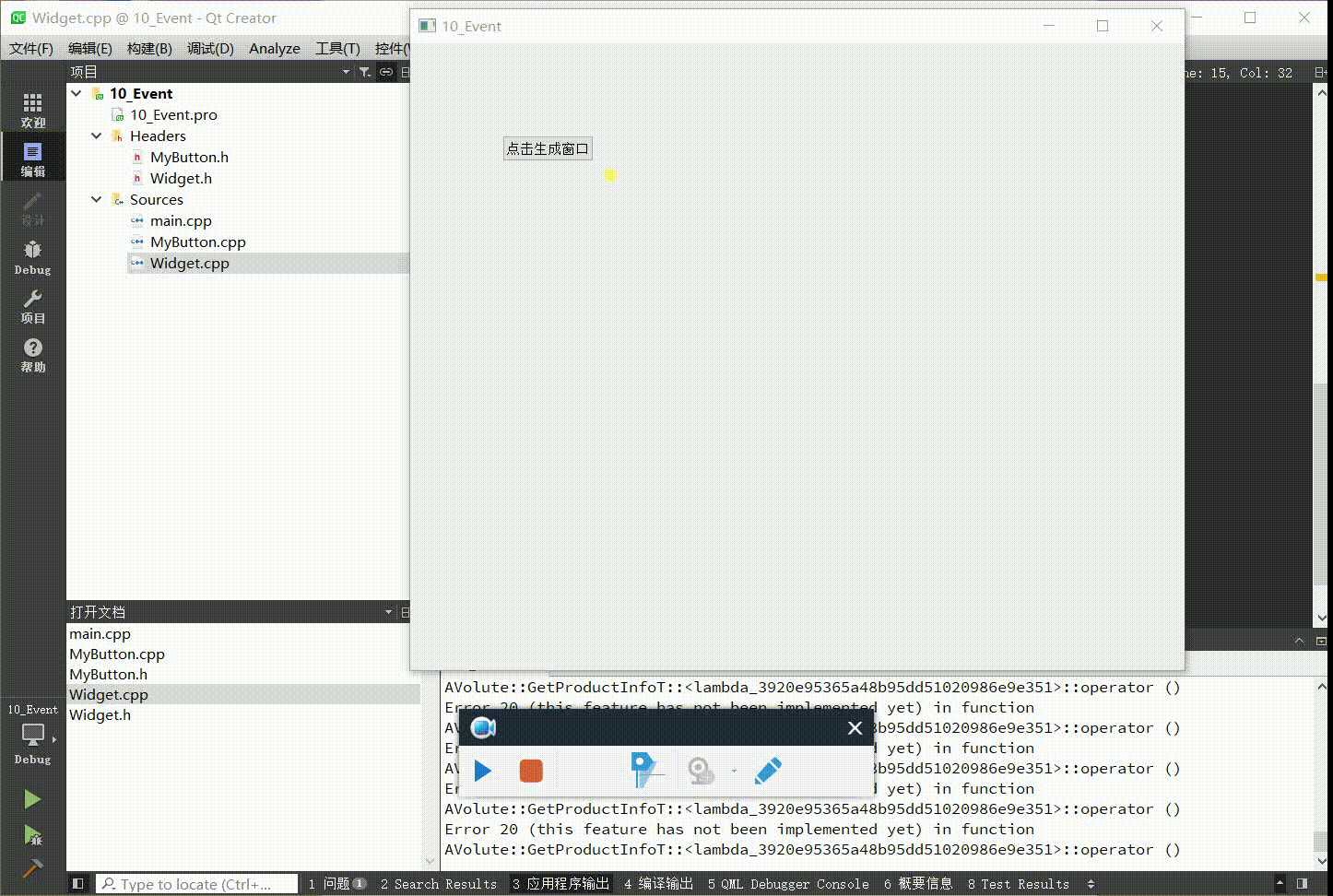Switch to 编辑 (Edit) mode

[x=32, y=159]
